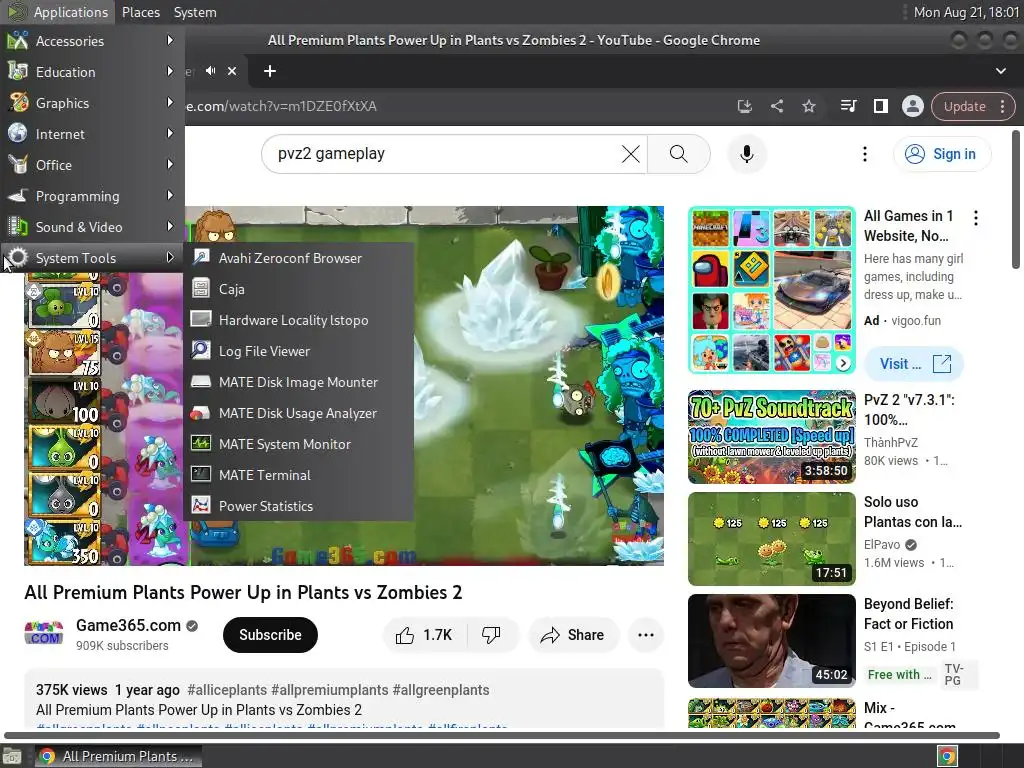Click the horizontal scrollbar at bottom

point(502,735)
